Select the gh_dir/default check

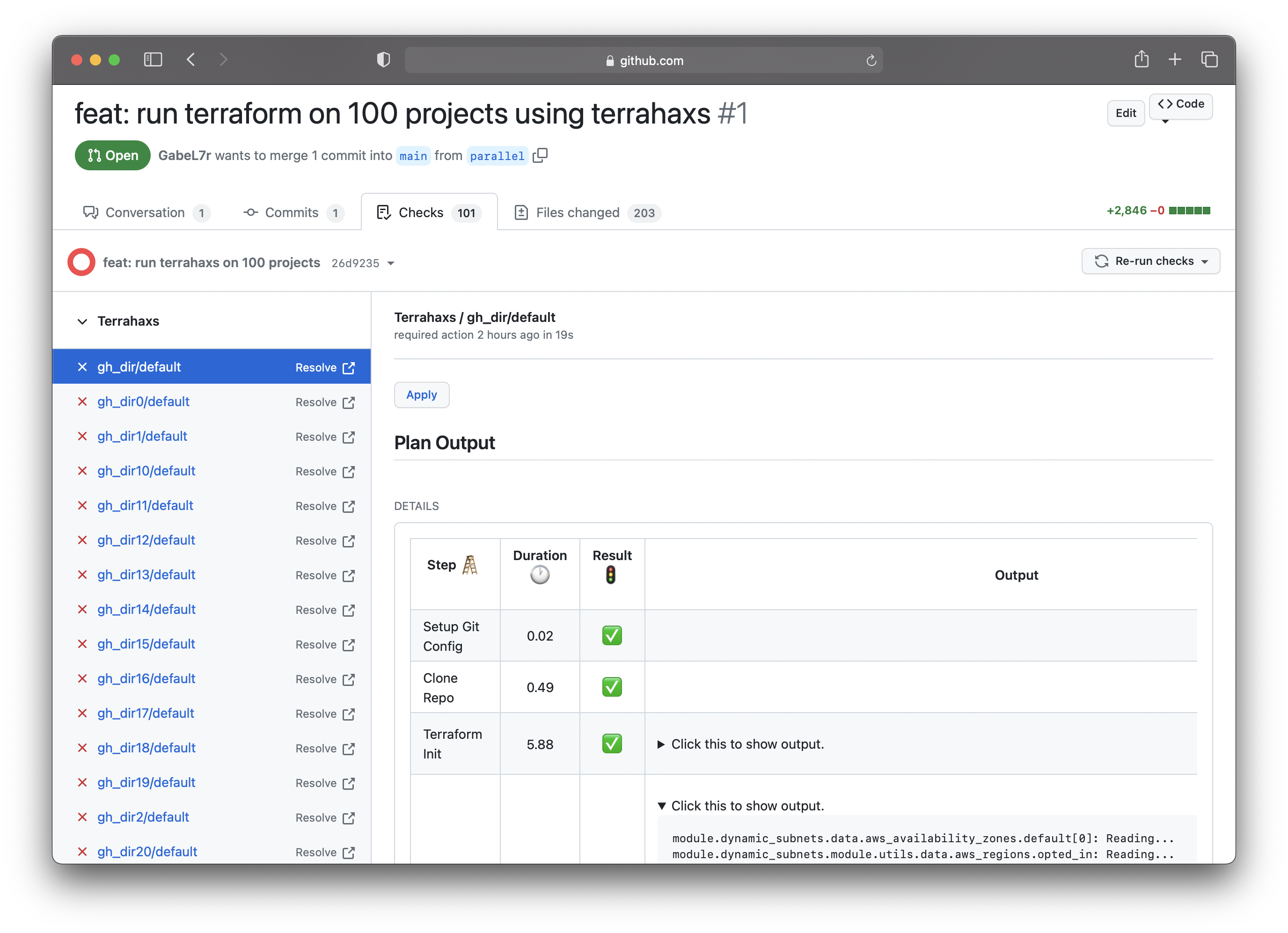click(x=139, y=367)
